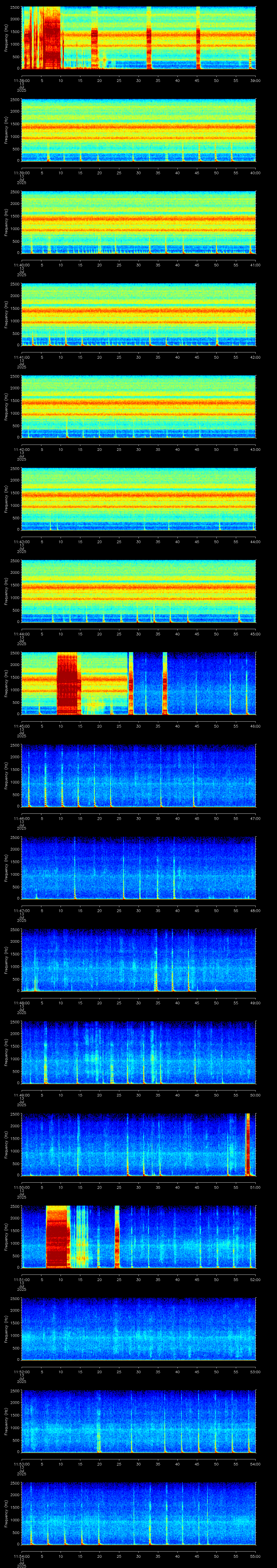The image size is (277, 1568).
Task: Click the 11:43:00 start time label
Action: pos(21,542)
